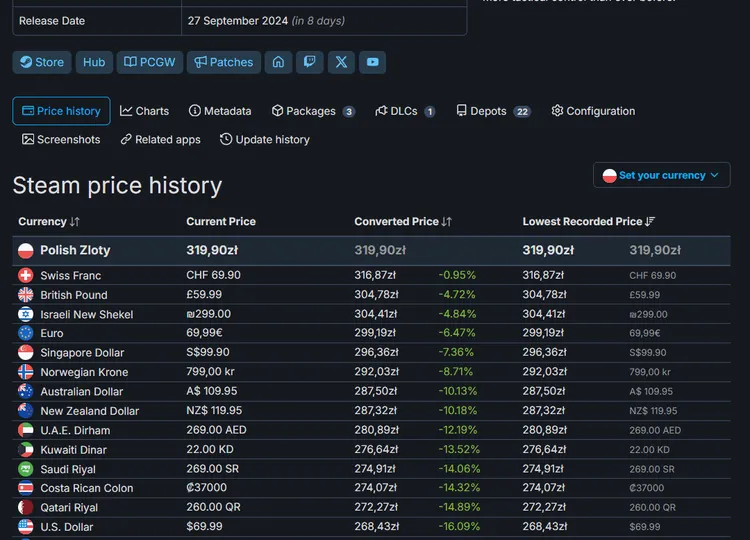This screenshot has height=540, width=750.
Task: Select the U.S. Dollar price row
Action: pos(371,527)
